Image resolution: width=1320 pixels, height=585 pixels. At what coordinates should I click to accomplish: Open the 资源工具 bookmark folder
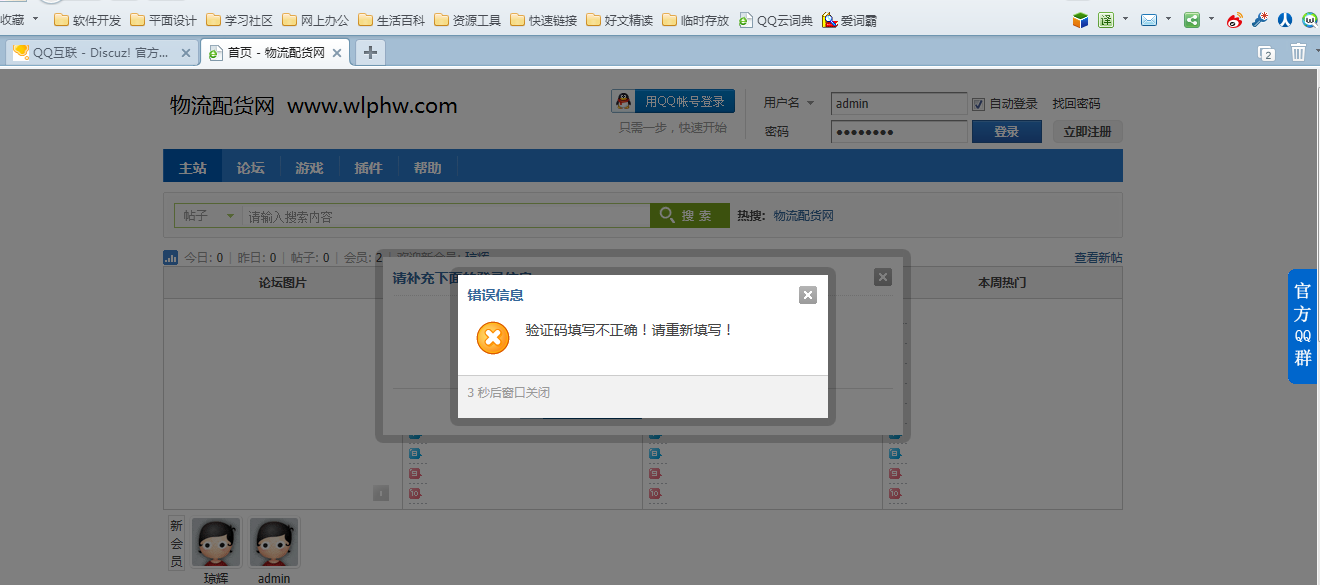[468, 20]
